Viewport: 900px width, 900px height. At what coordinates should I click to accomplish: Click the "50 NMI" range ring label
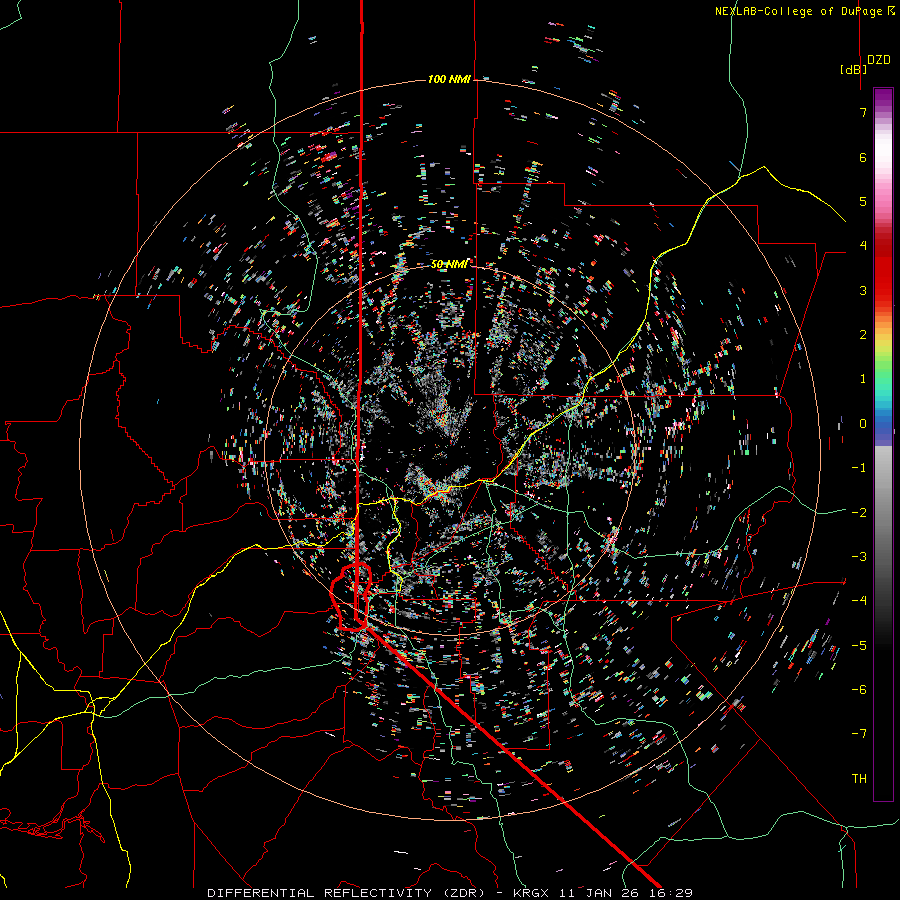(449, 264)
